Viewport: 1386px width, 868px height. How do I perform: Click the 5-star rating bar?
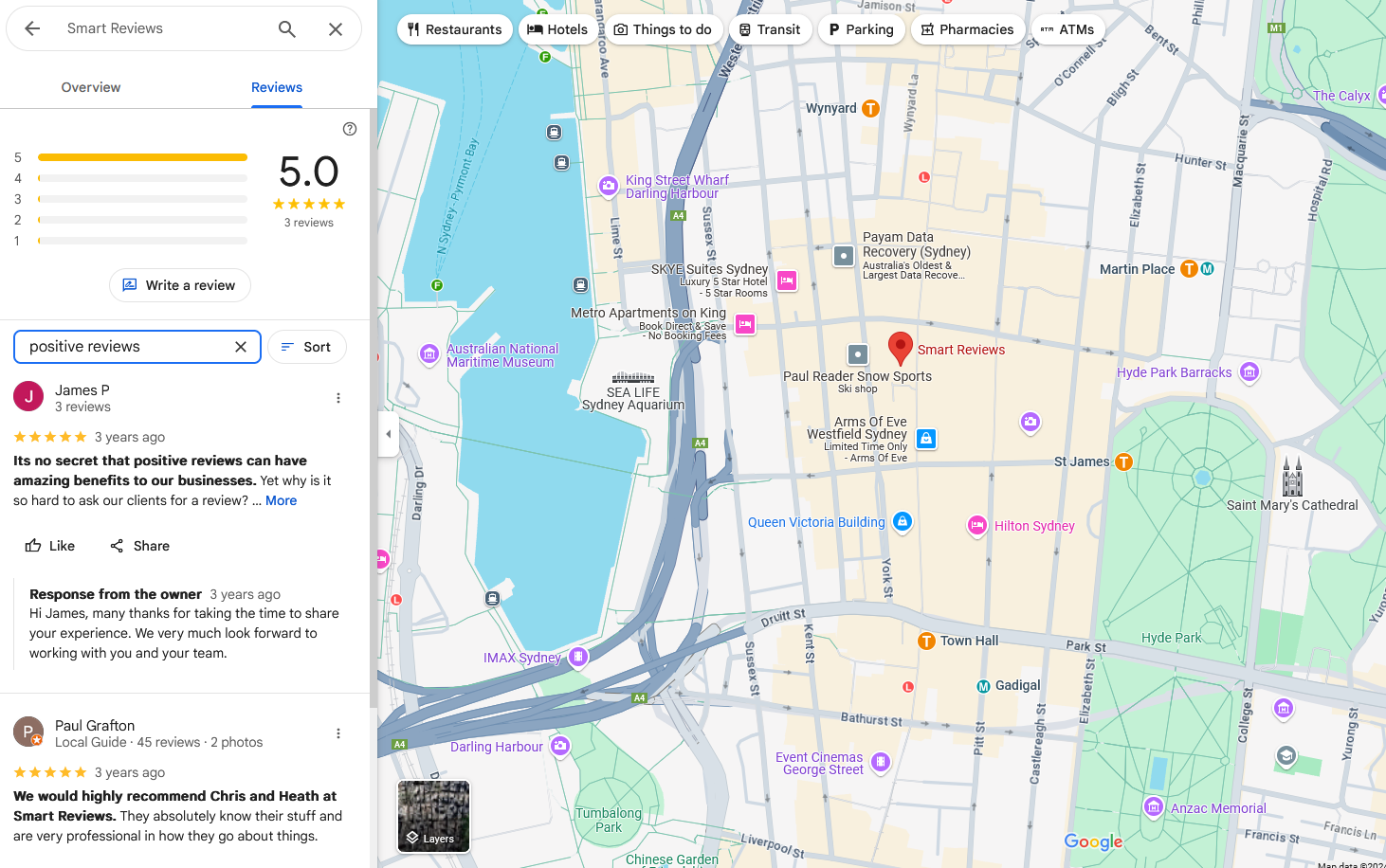point(142,157)
